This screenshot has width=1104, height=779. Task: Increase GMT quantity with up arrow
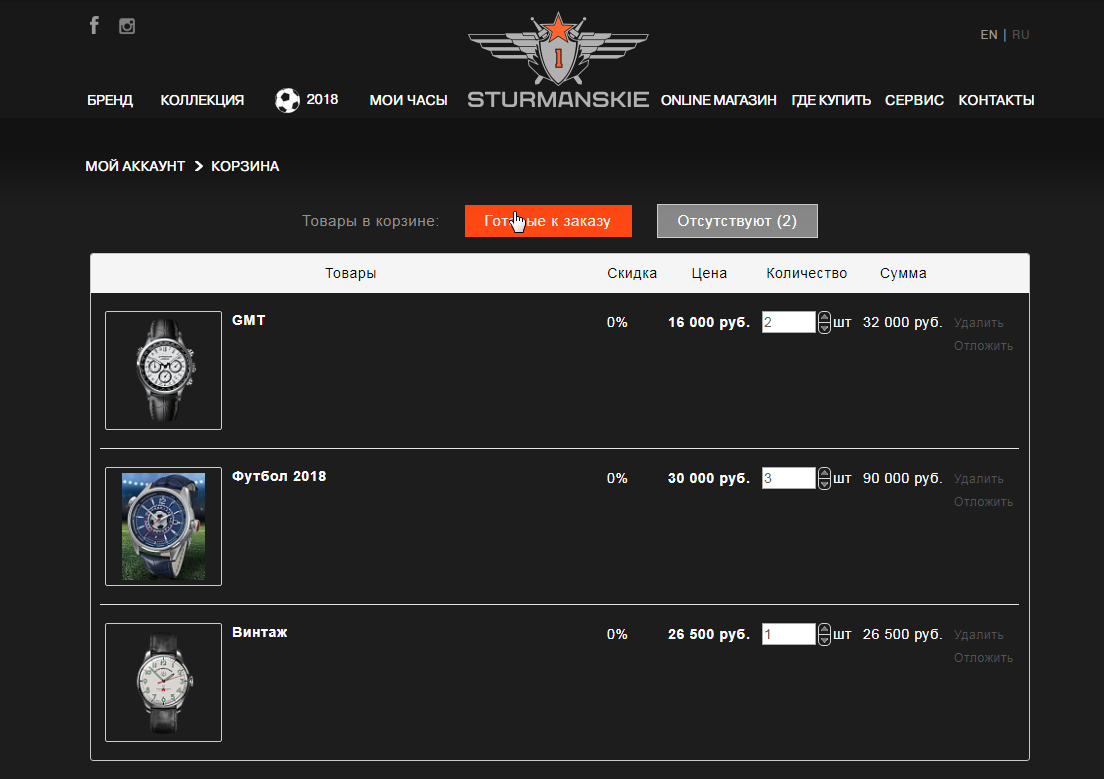click(x=824, y=317)
